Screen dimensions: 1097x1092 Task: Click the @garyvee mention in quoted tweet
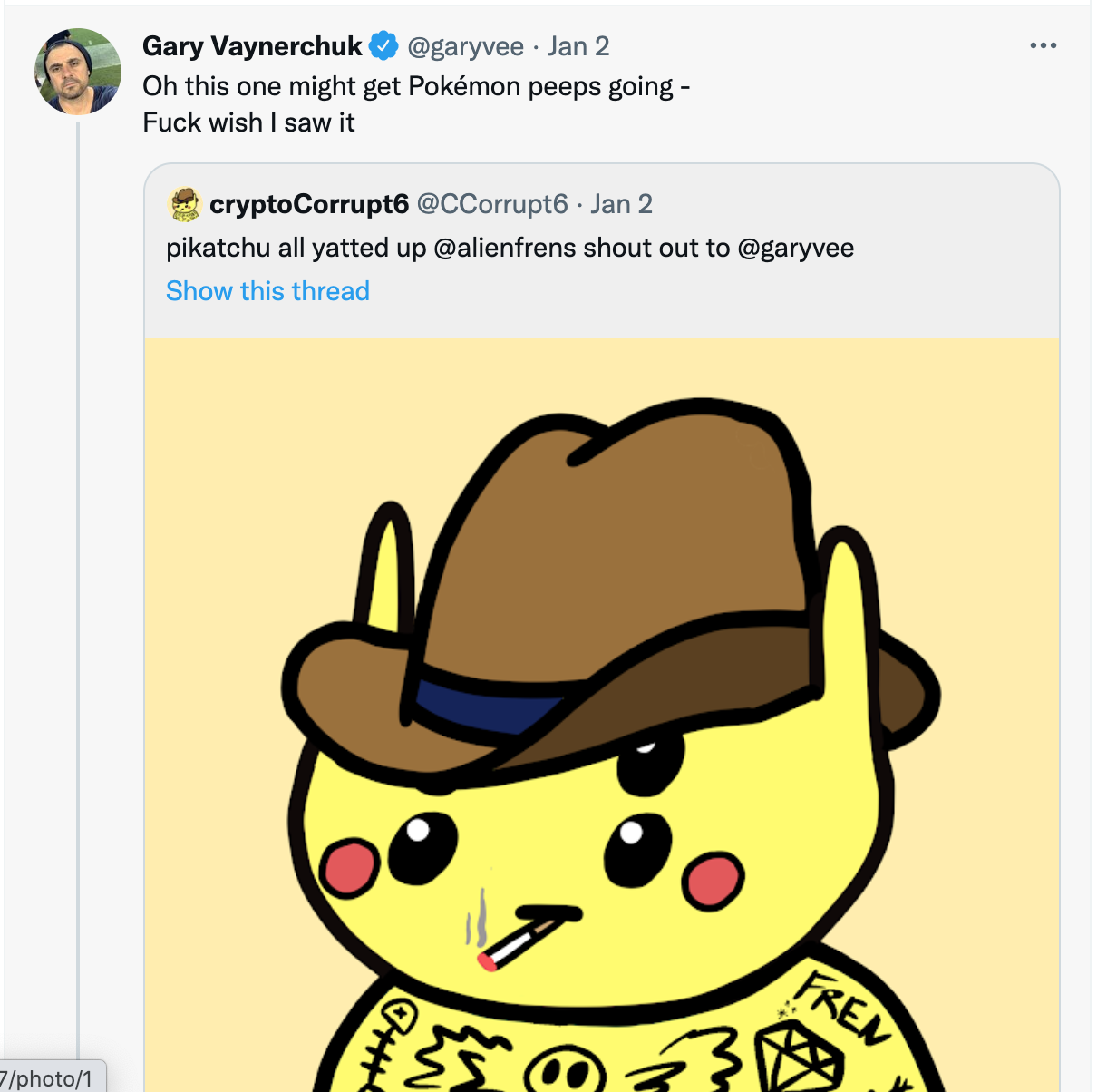798,248
